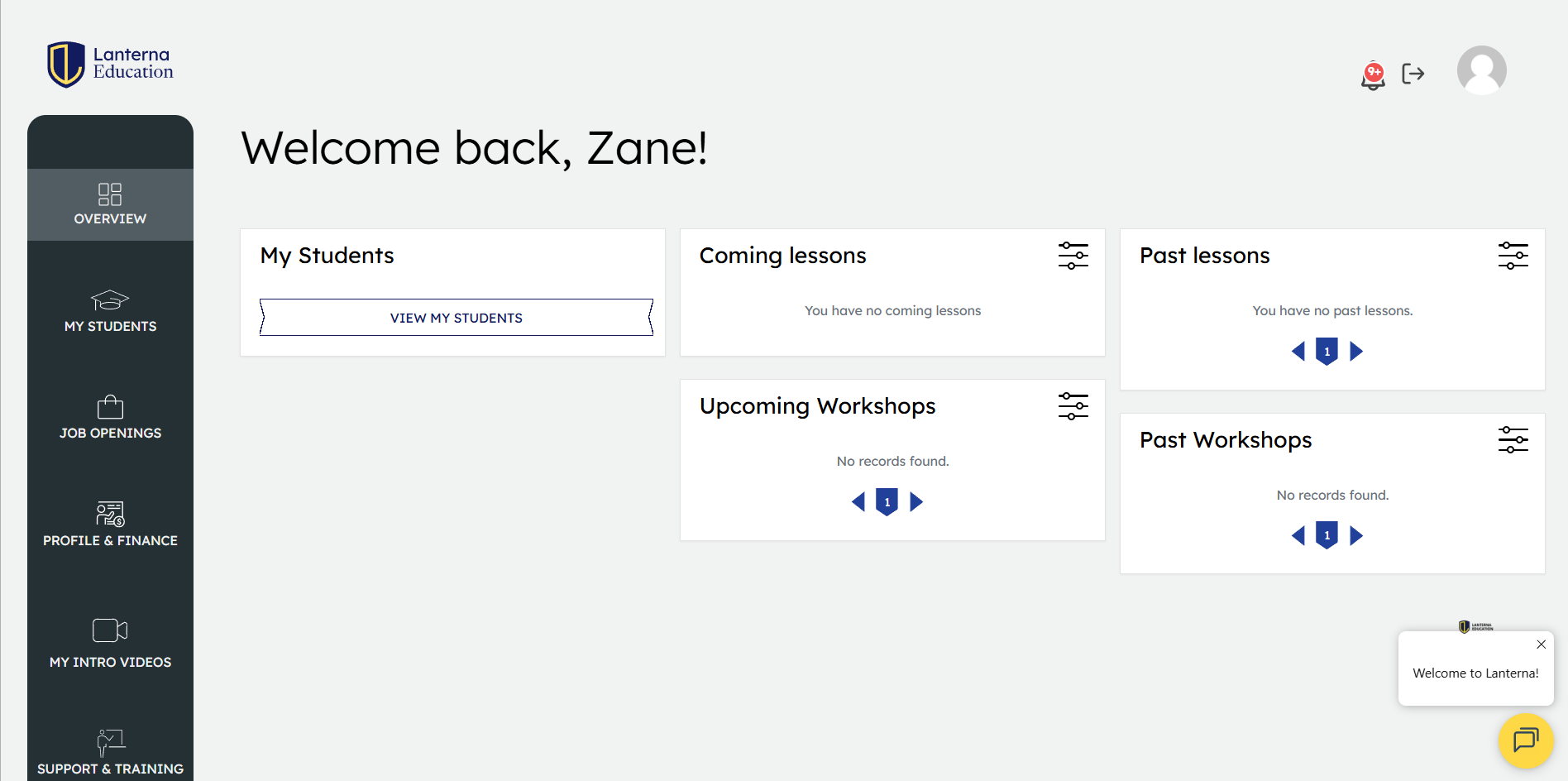Open My Students sidebar item
This screenshot has width=1568, height=781.
pyautogui.click(x=110, y=311)
